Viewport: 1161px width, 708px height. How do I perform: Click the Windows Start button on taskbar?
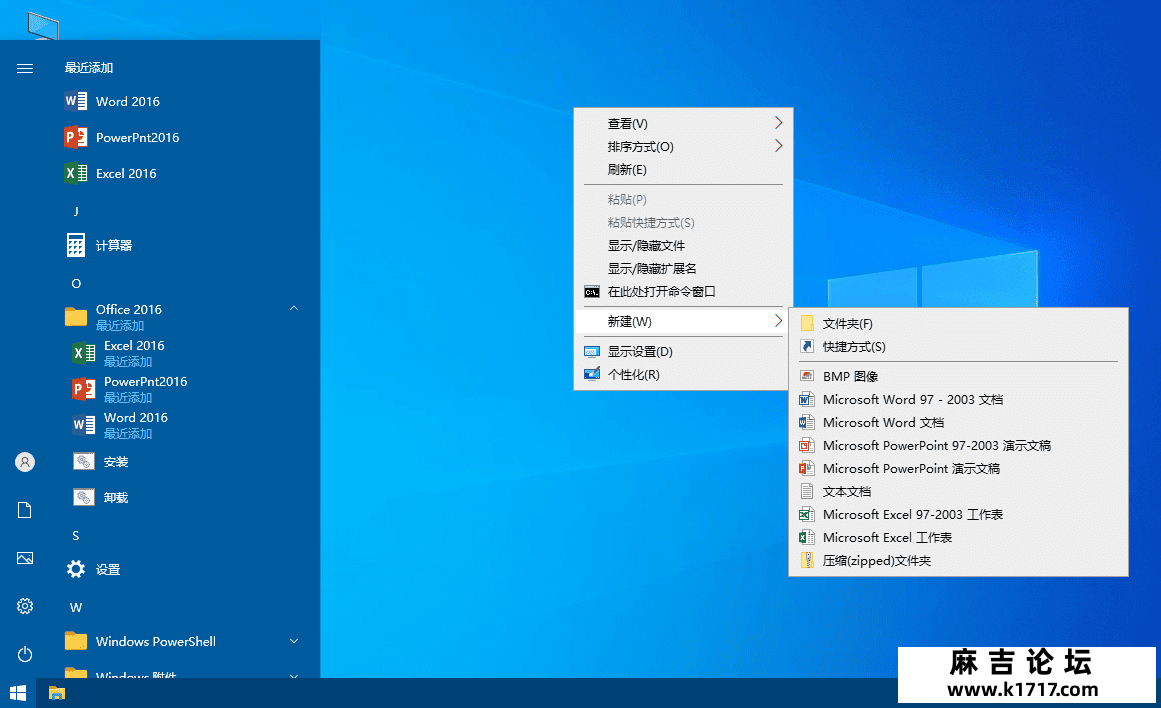click(x=18, y=693)
